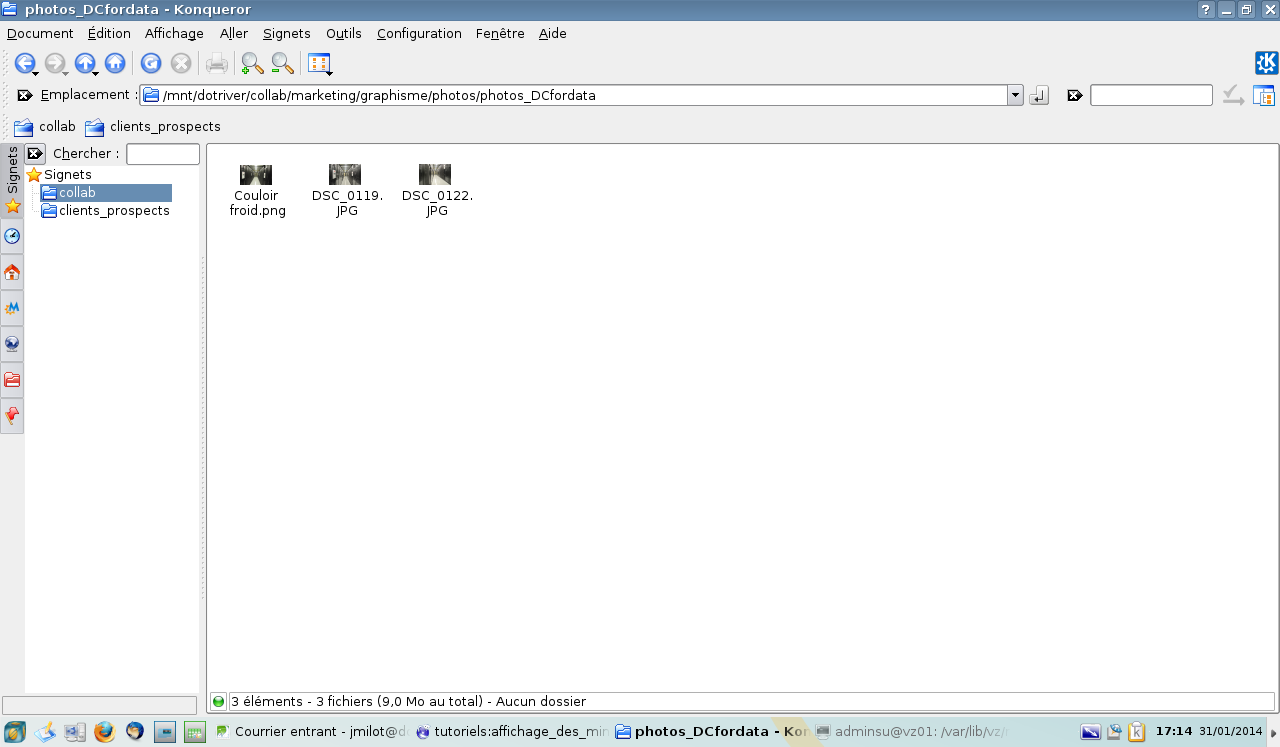Click the Back navigation arrow
Viewport: 1280px width, 747px height.
click(24, 64)
